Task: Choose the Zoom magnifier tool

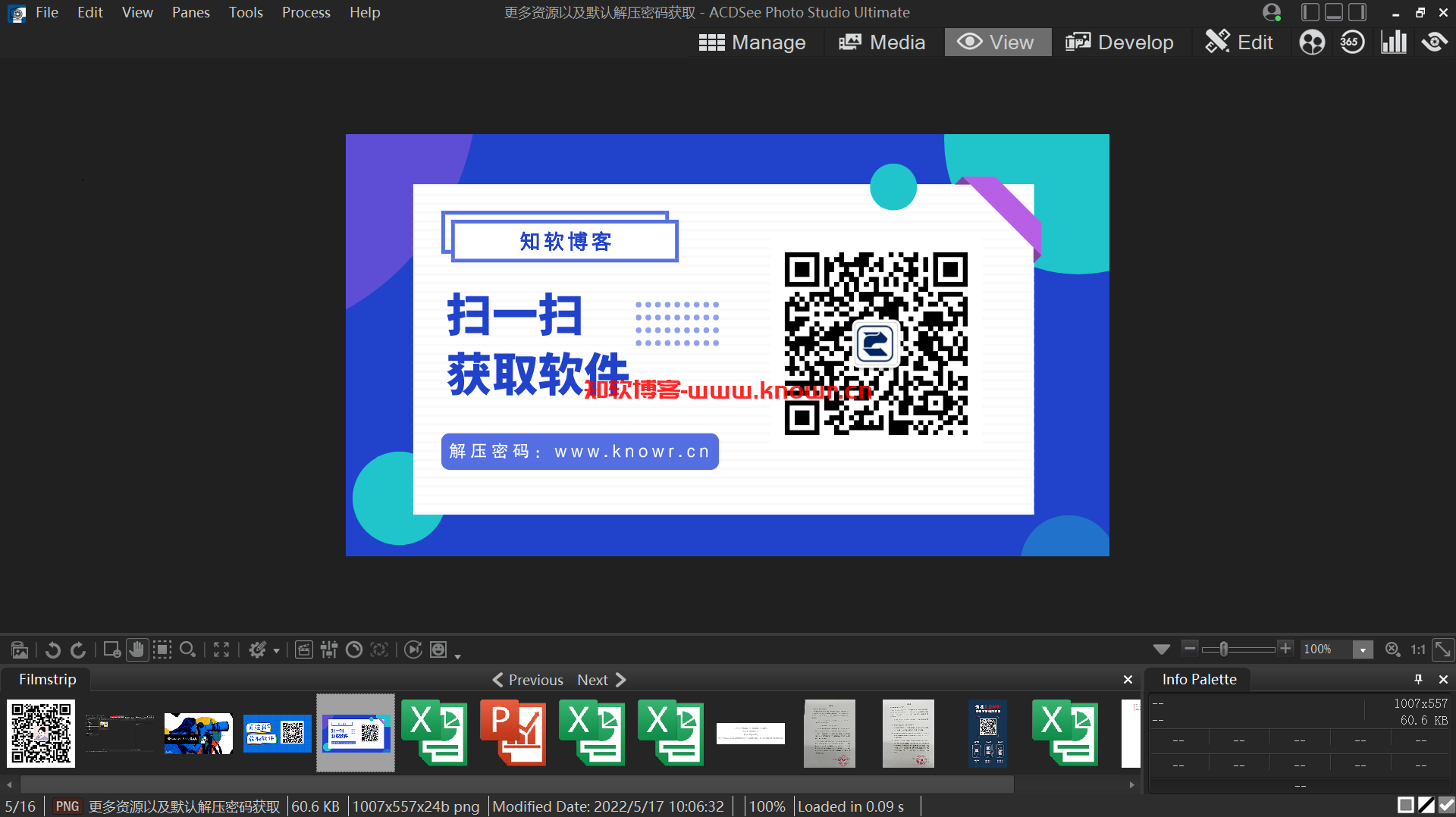Action: pos(188,650)
